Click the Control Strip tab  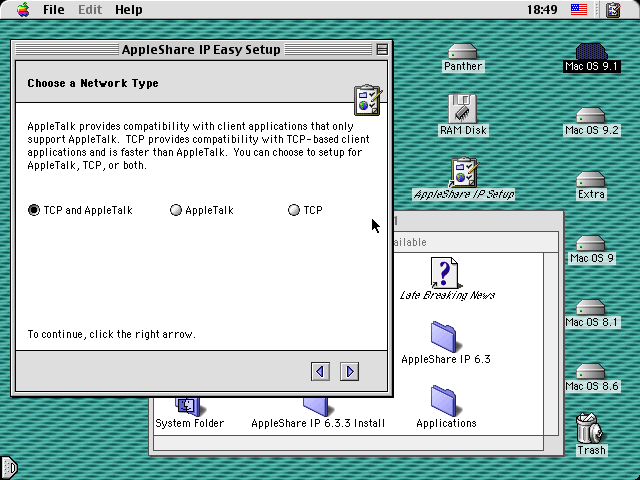click(9, 468)
